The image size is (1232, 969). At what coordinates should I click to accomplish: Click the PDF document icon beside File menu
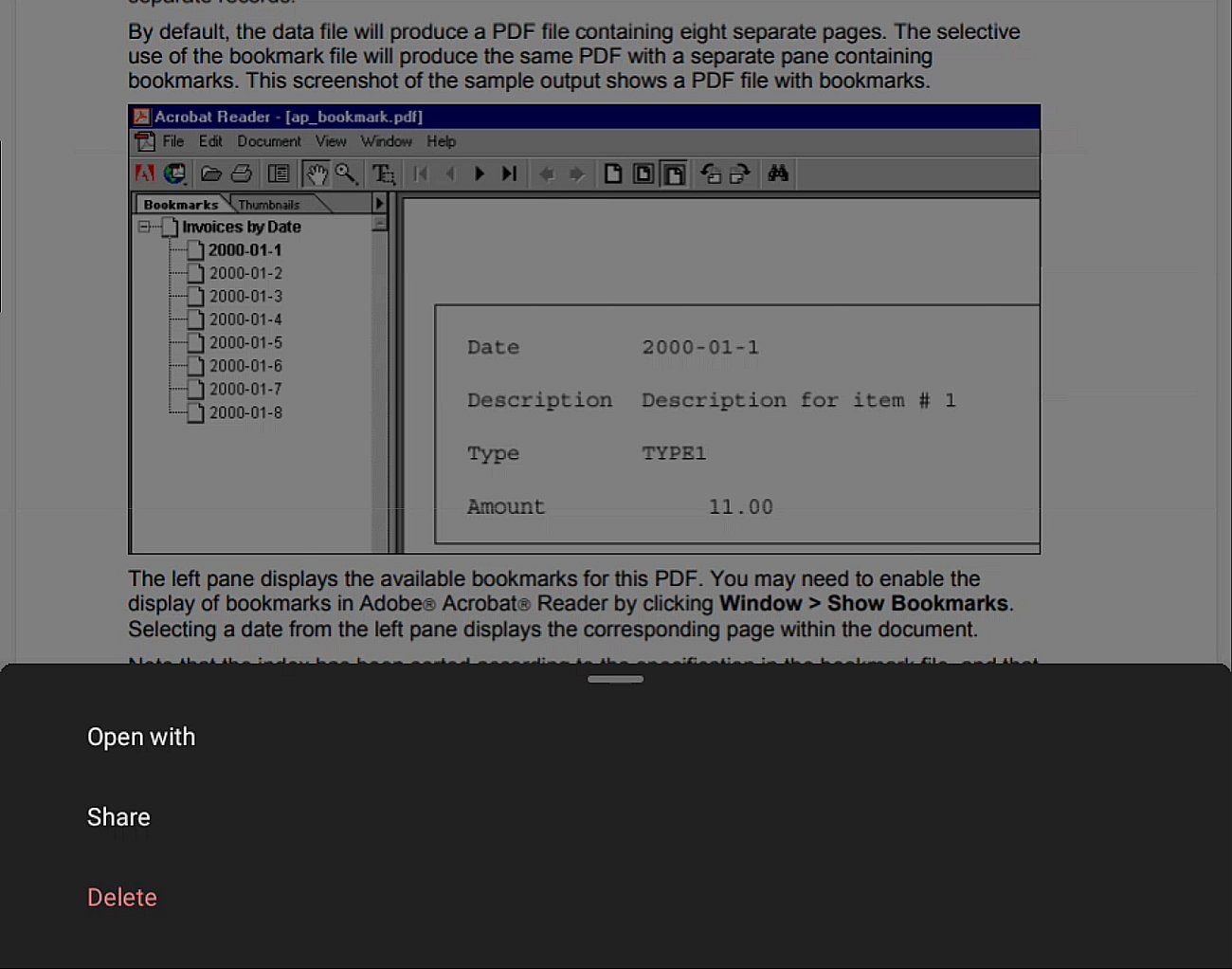[145, 141]
